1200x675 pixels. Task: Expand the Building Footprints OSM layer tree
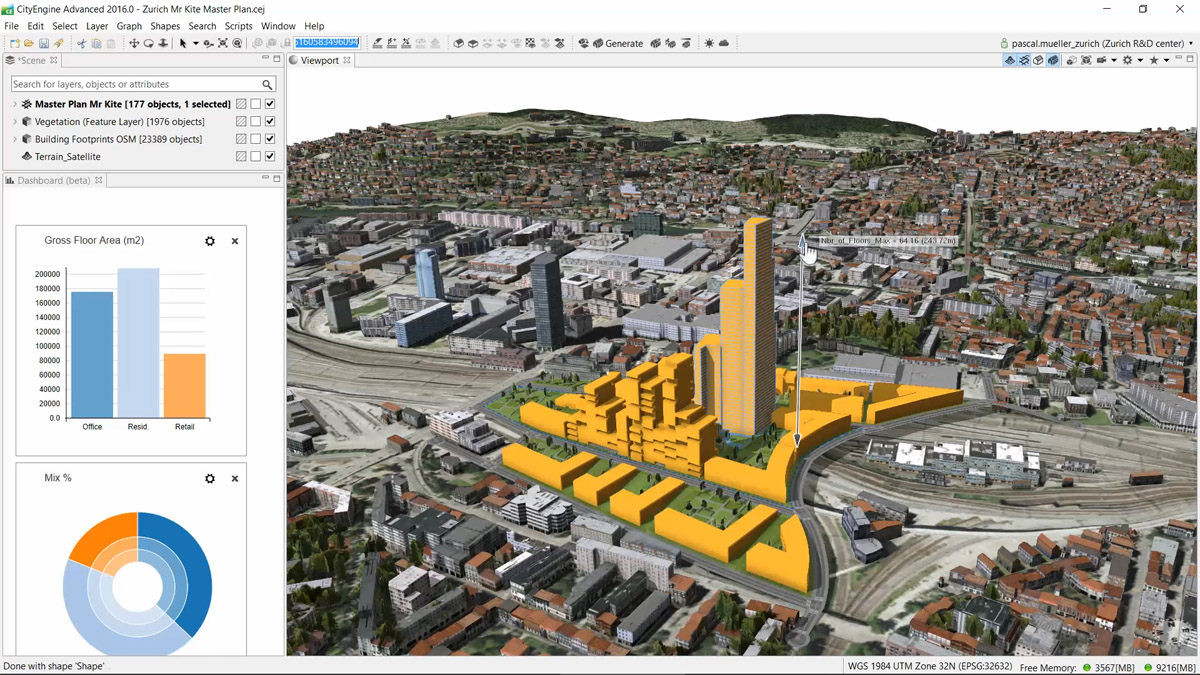[x=15, y=139]
